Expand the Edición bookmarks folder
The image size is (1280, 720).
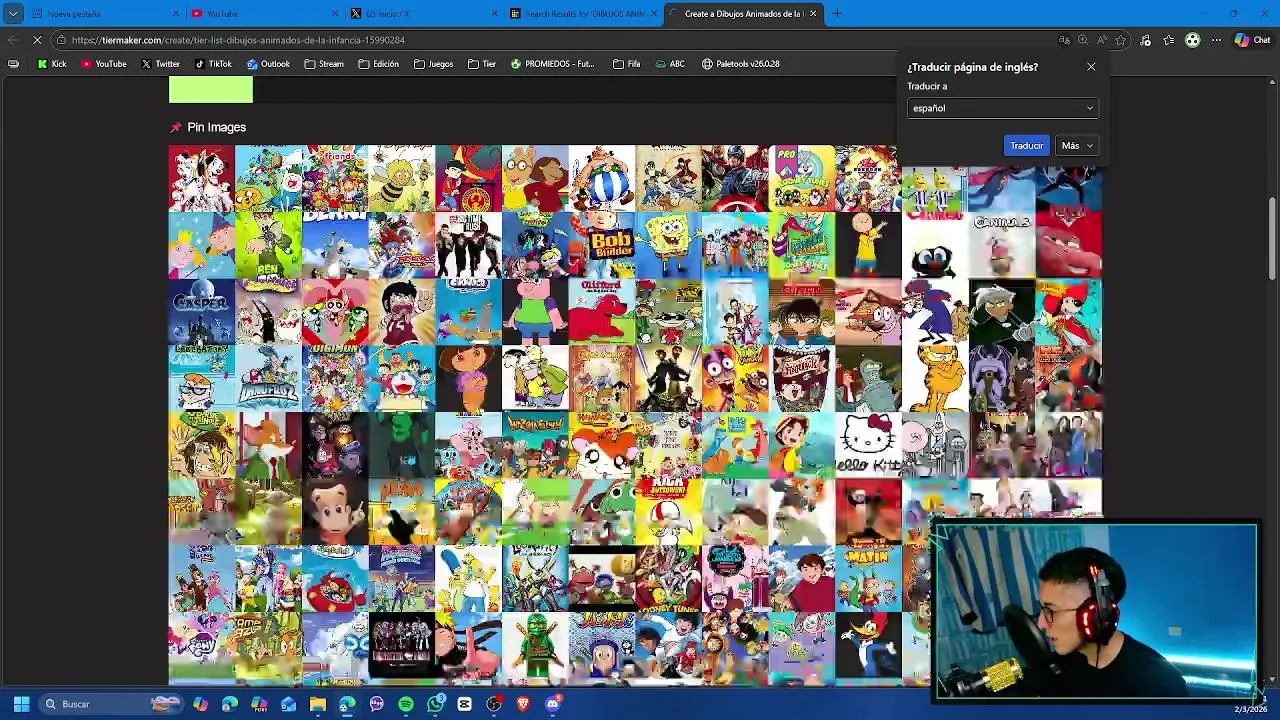(x=378, y=64)
